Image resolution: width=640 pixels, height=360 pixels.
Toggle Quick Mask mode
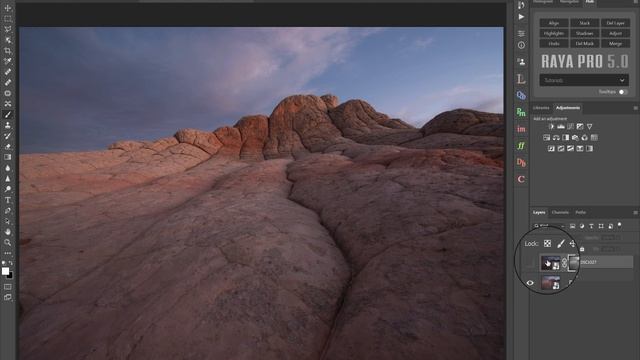8,287
